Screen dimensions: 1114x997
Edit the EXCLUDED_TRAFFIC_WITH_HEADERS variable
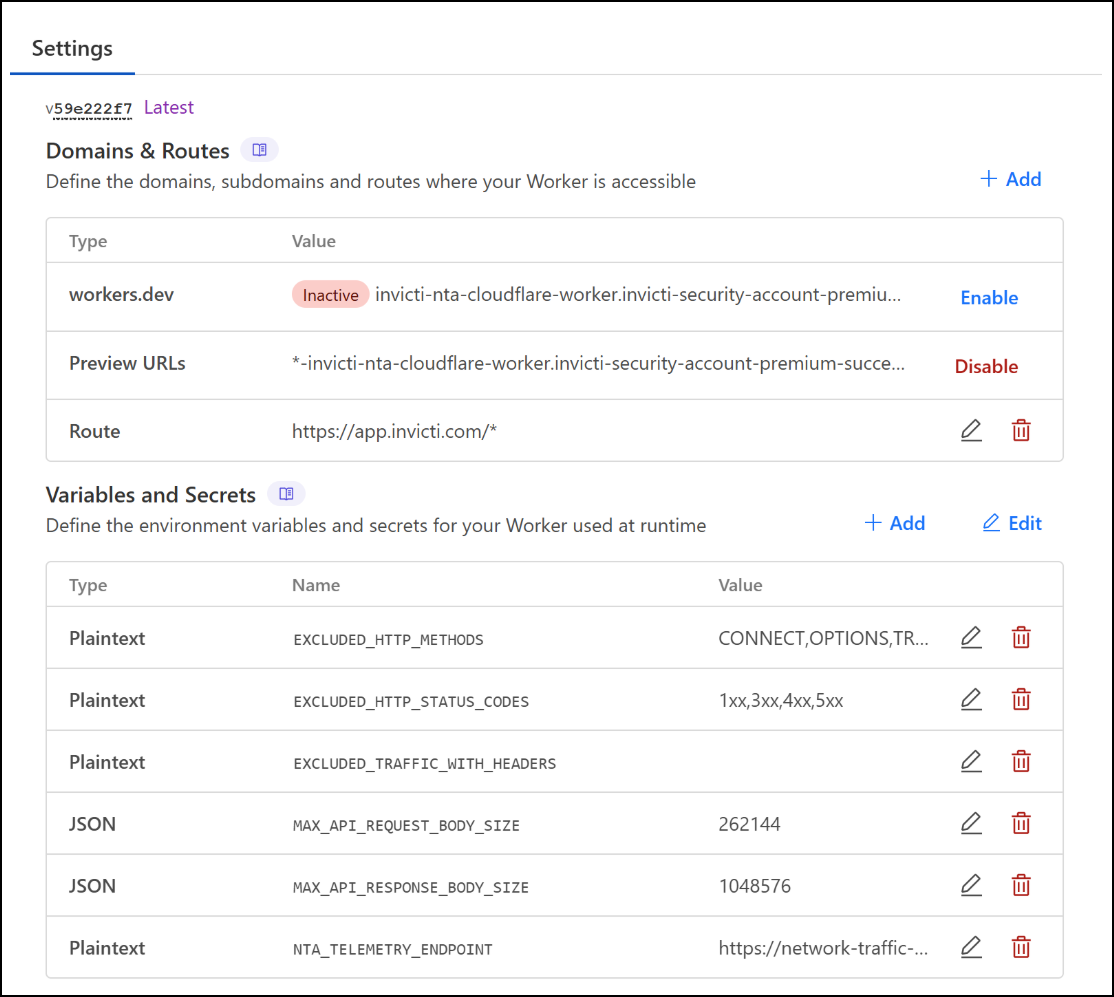click(x=971, y=761)
